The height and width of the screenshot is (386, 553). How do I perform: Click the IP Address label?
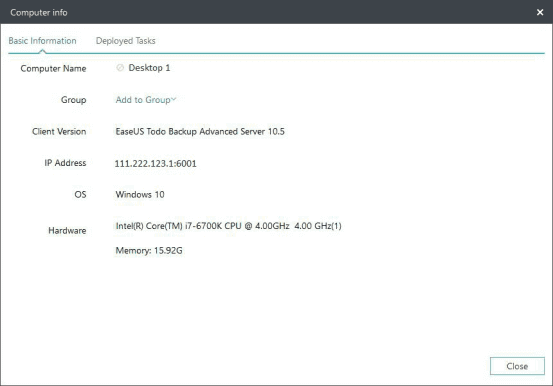(65, 163)
